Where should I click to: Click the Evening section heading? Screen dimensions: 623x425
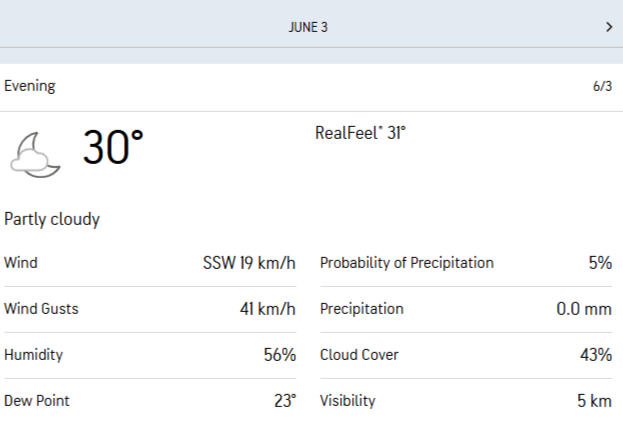30,86
